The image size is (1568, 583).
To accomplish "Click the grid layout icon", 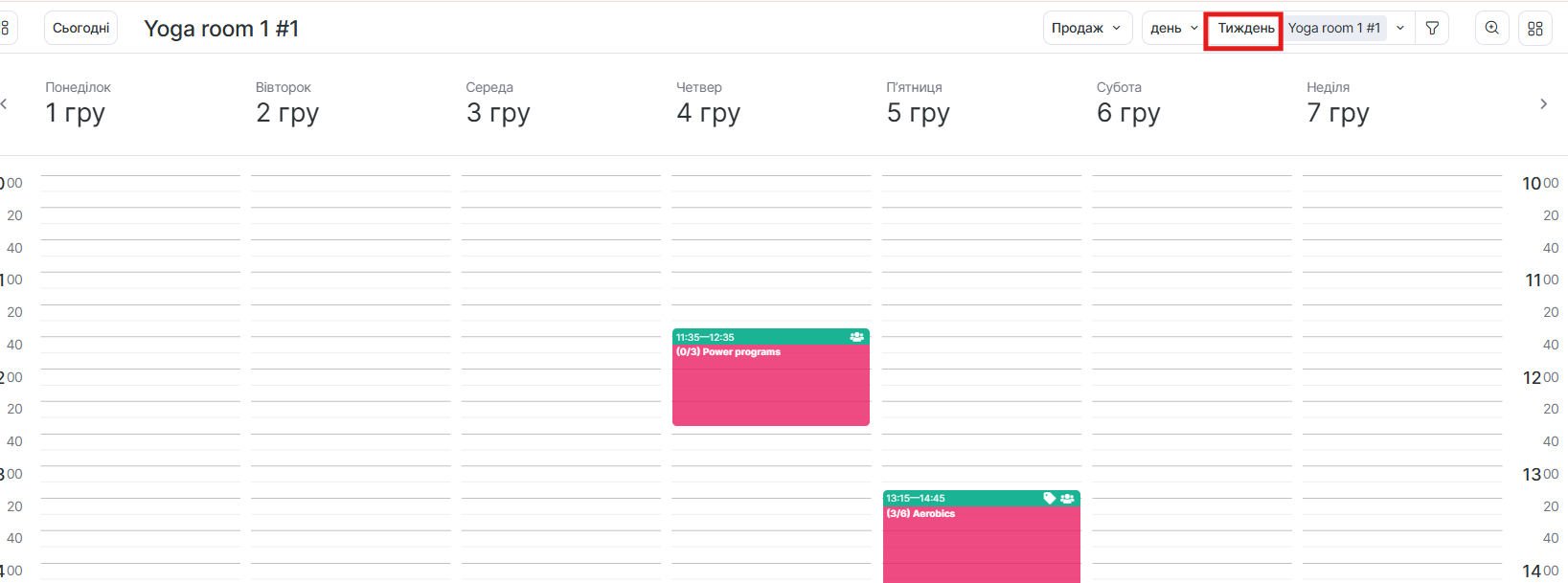I will tap(1535, 29).
